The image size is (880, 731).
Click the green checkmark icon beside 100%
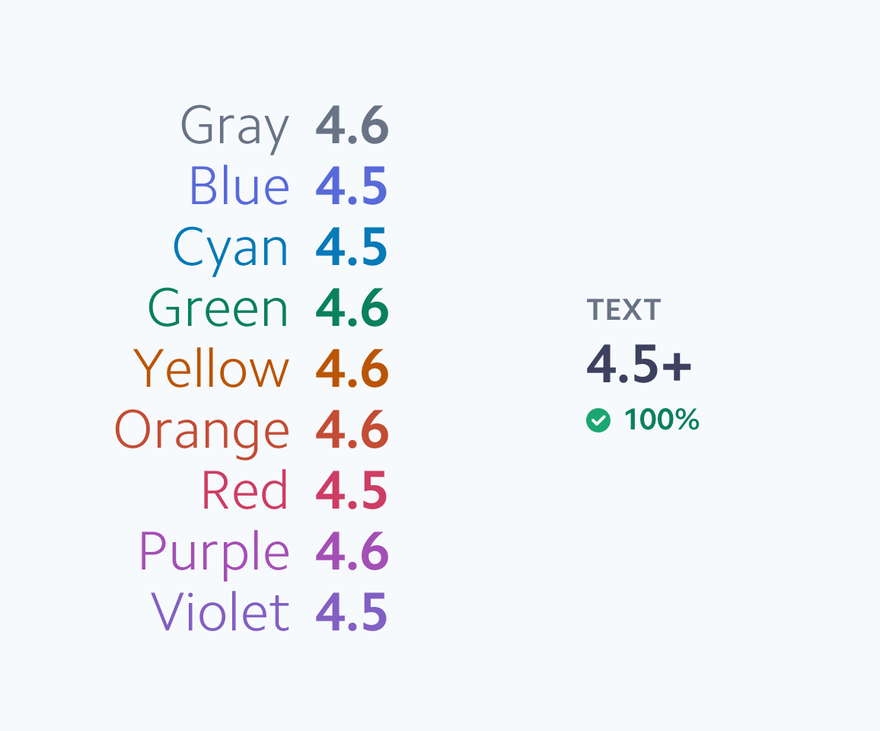pyautogui.click(x=598, y=420)
